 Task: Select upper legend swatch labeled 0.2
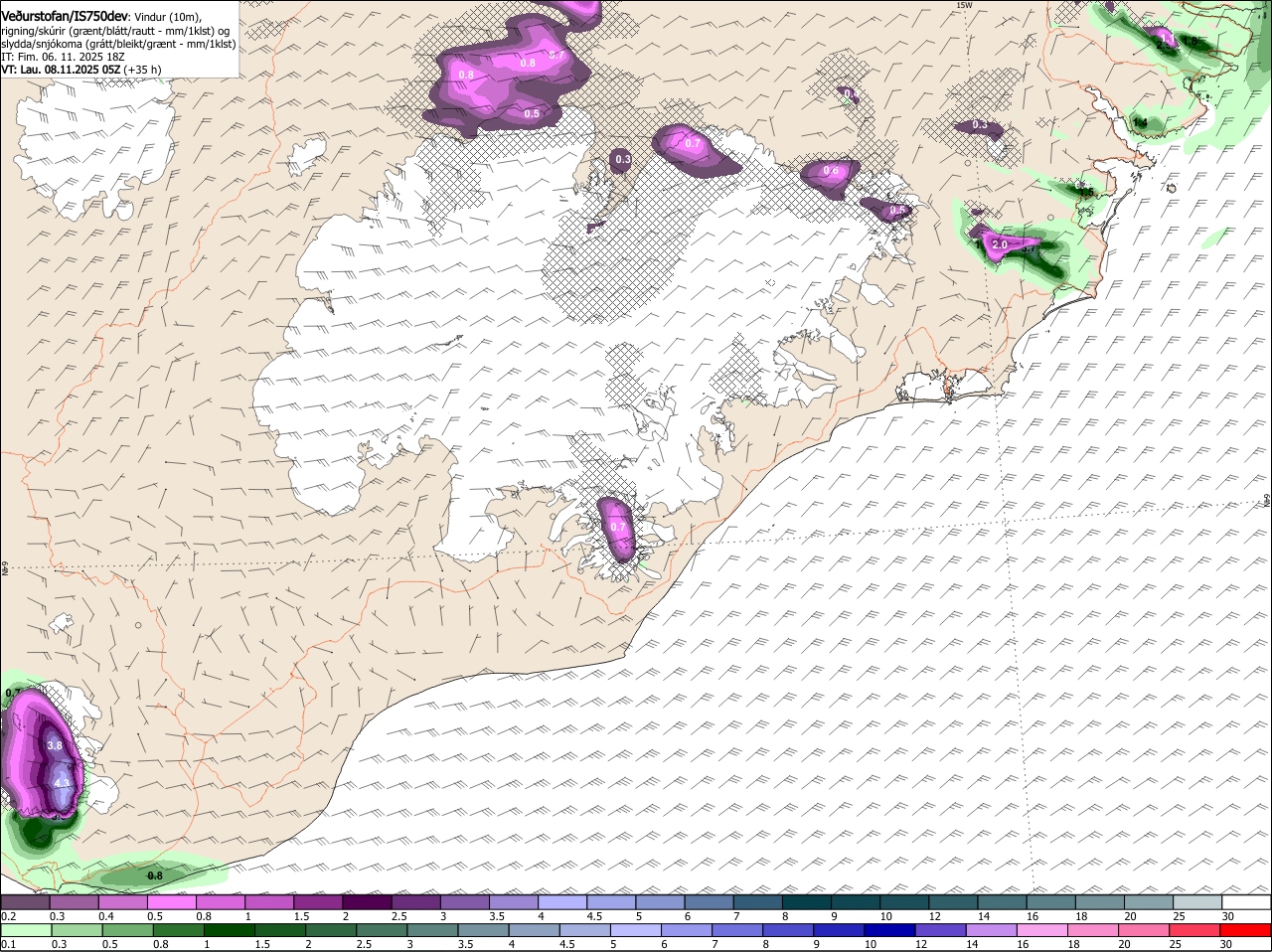25,902
